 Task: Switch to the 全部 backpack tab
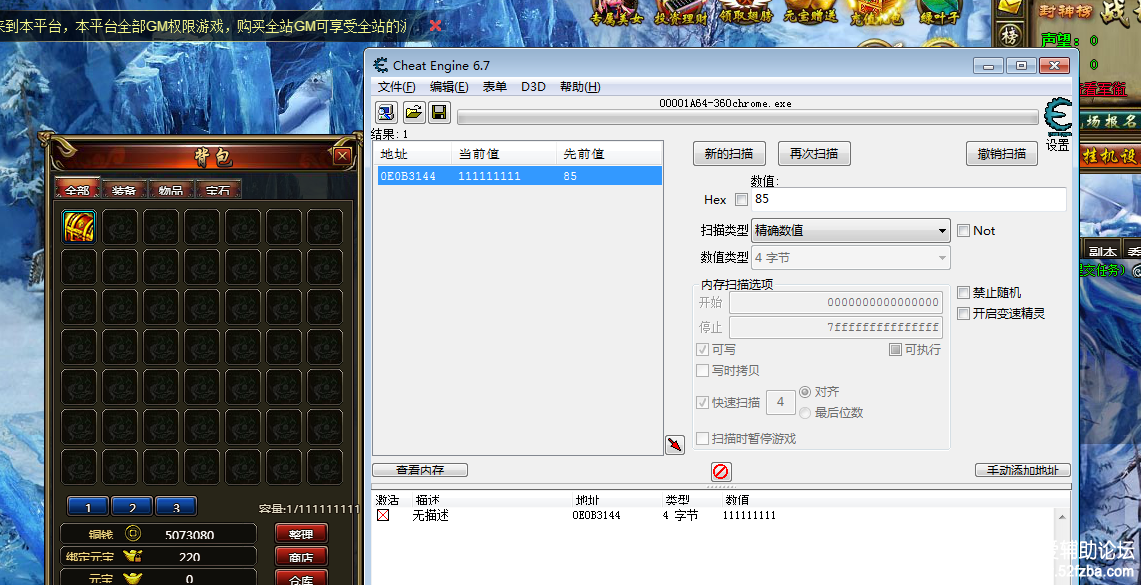(x=76, y=189)
